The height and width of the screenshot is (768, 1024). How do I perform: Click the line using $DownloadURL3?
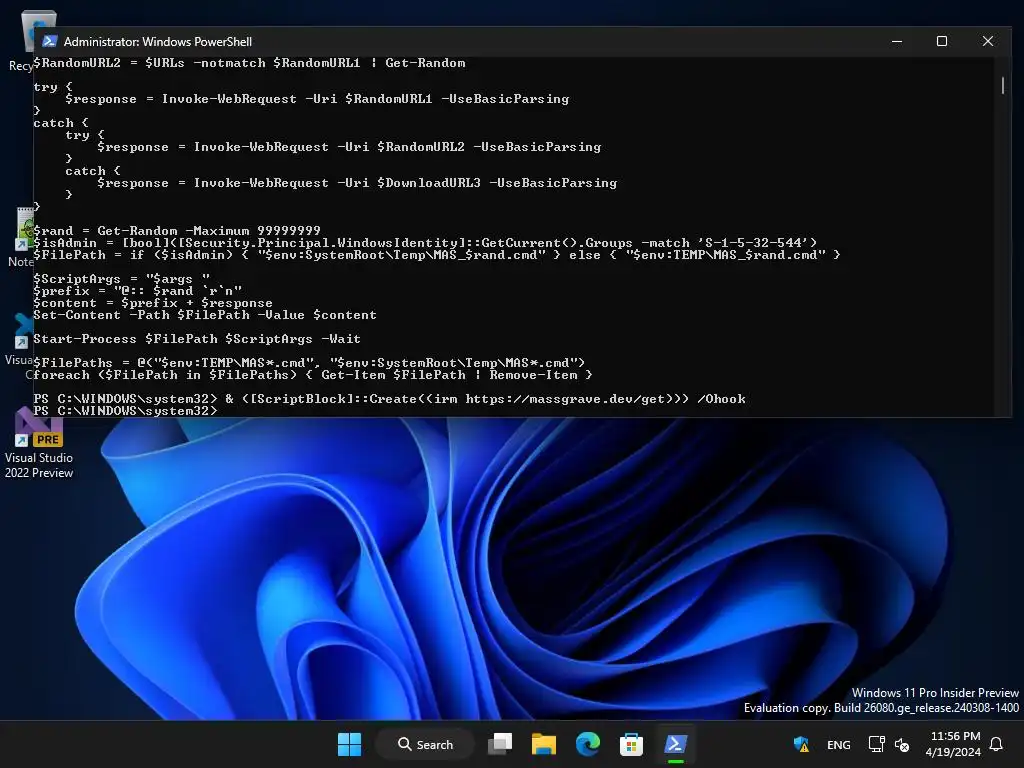click(x=357, y=183)
